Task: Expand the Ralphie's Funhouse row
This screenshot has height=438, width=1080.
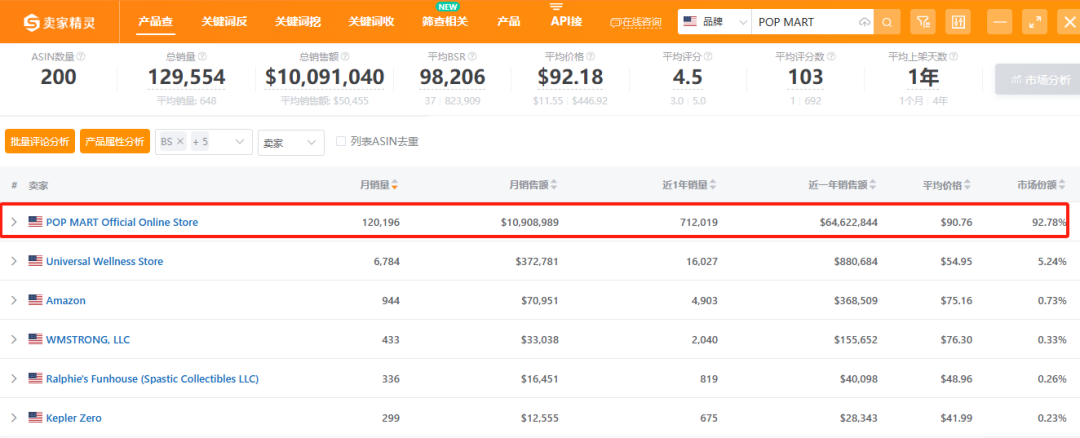Action: click(14, 379)
